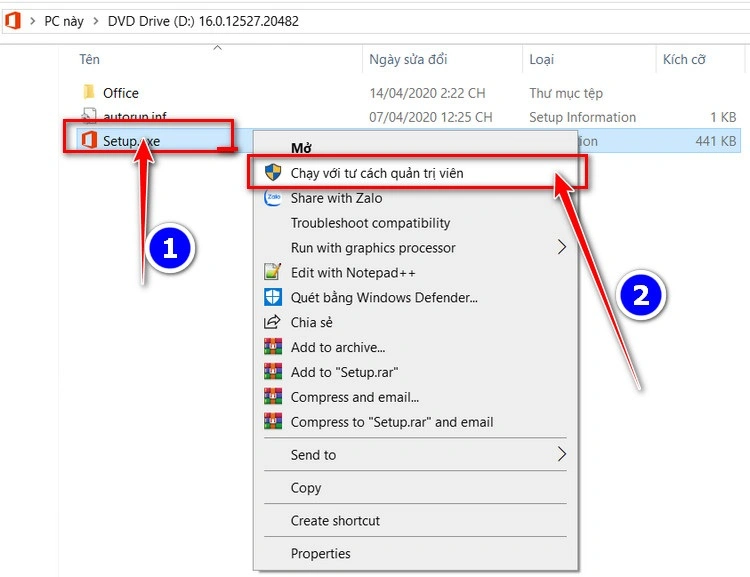
Task: Click the Office folder icon
Action: tap(88, 93)
